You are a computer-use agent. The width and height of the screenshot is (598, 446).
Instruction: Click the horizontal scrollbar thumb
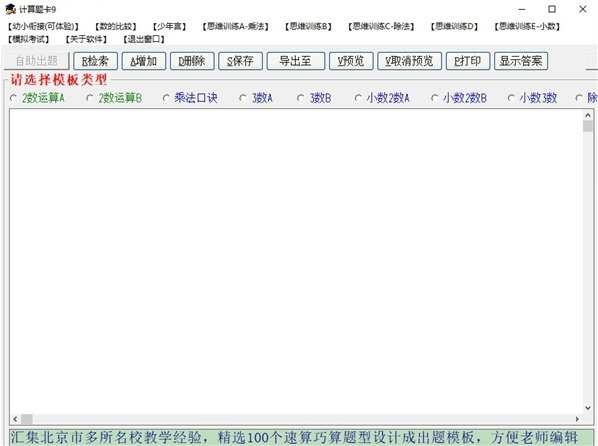(x=27, y=419)
